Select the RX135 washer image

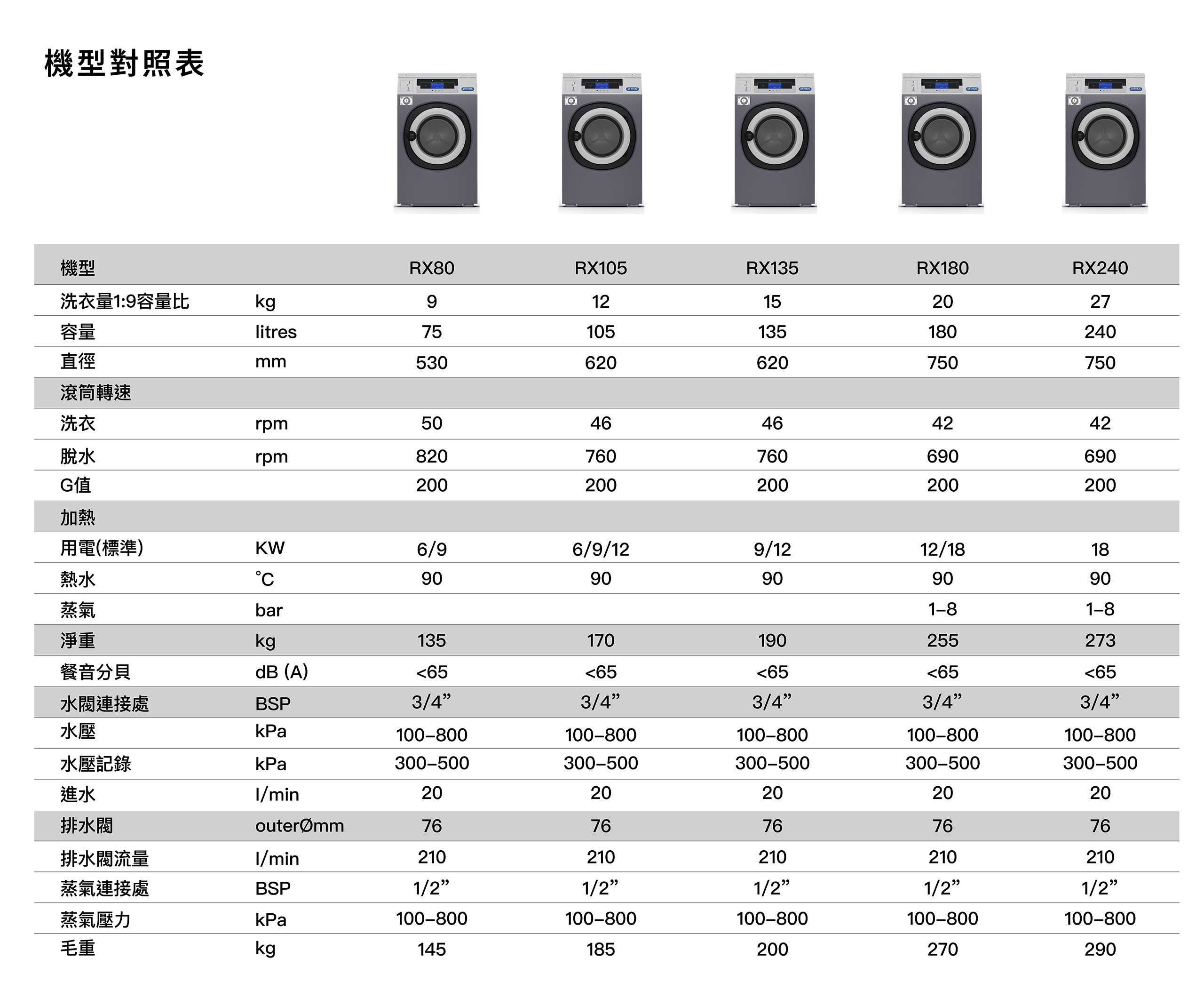pos(774,137)
